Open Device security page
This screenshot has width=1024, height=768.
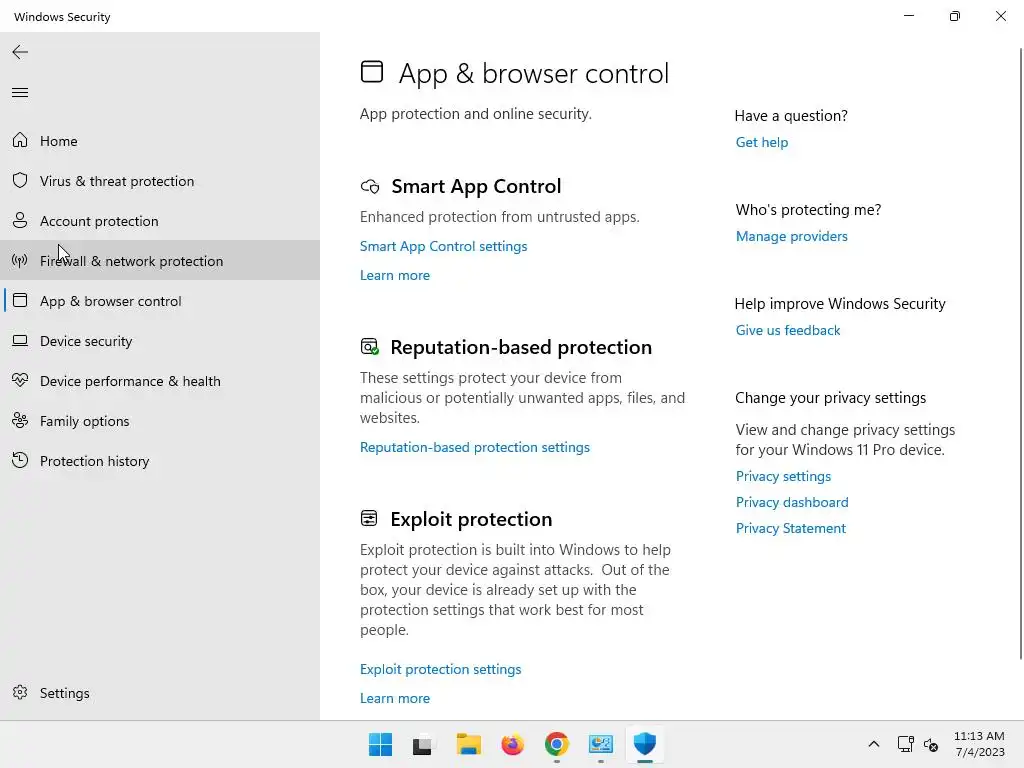pyautogui.click(x=160, y=341)
